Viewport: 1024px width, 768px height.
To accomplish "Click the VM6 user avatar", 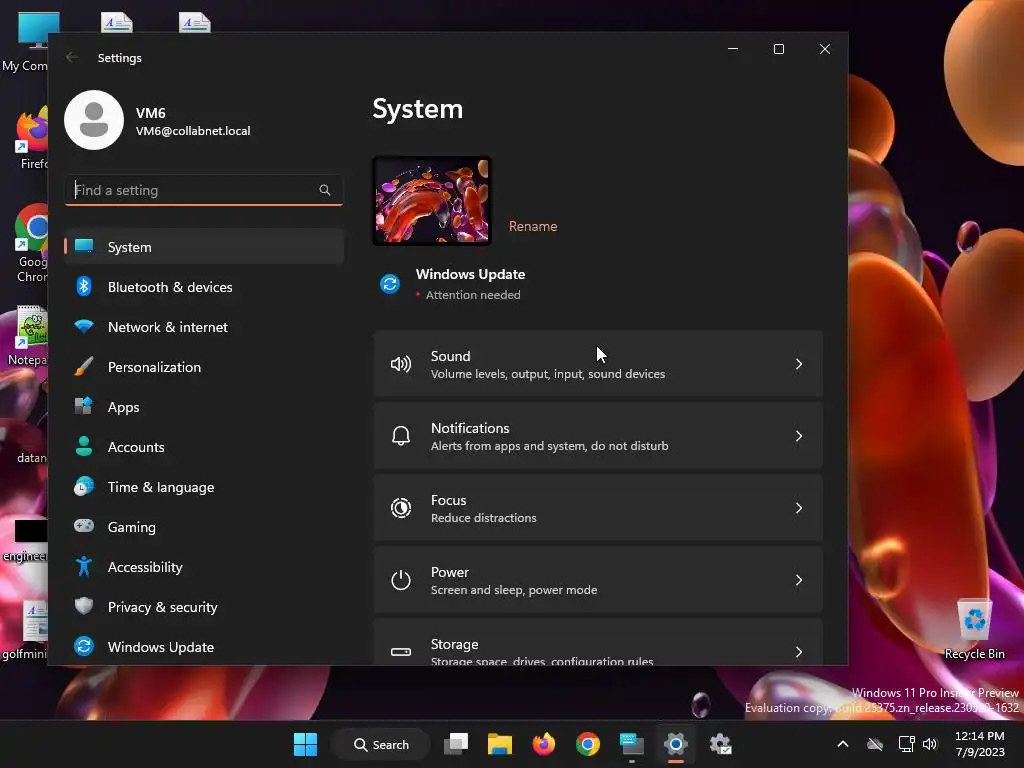I will (x=94, y=120).
